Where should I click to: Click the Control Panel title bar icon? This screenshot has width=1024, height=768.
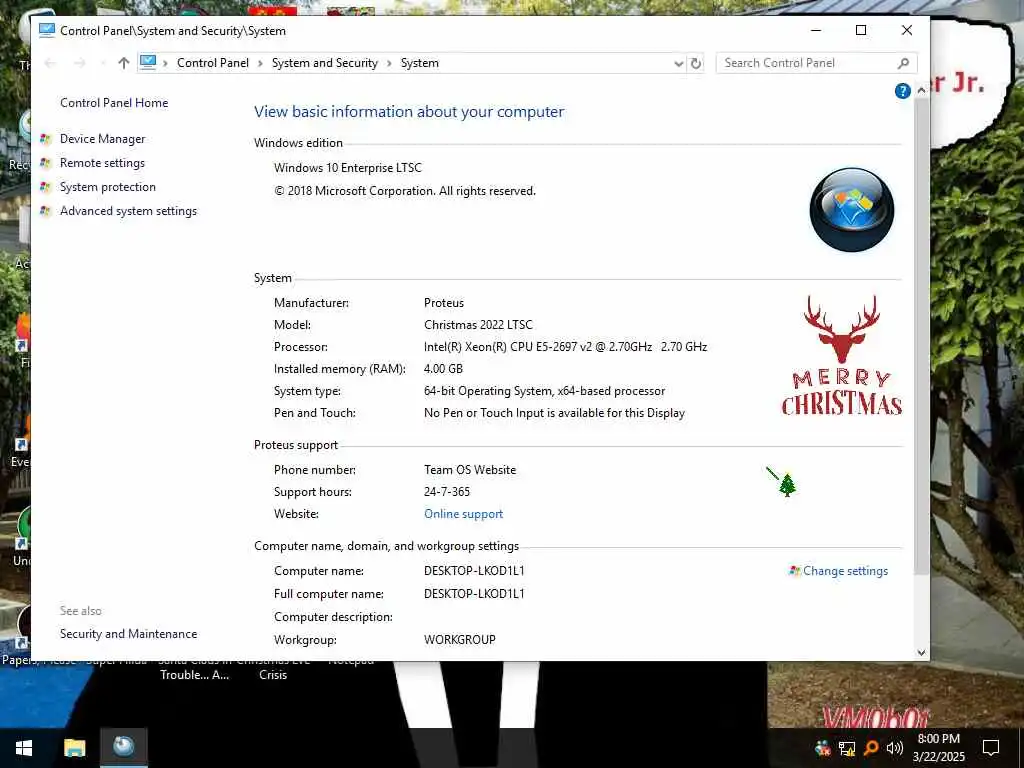pyautogui.click(x=46, y=31)
